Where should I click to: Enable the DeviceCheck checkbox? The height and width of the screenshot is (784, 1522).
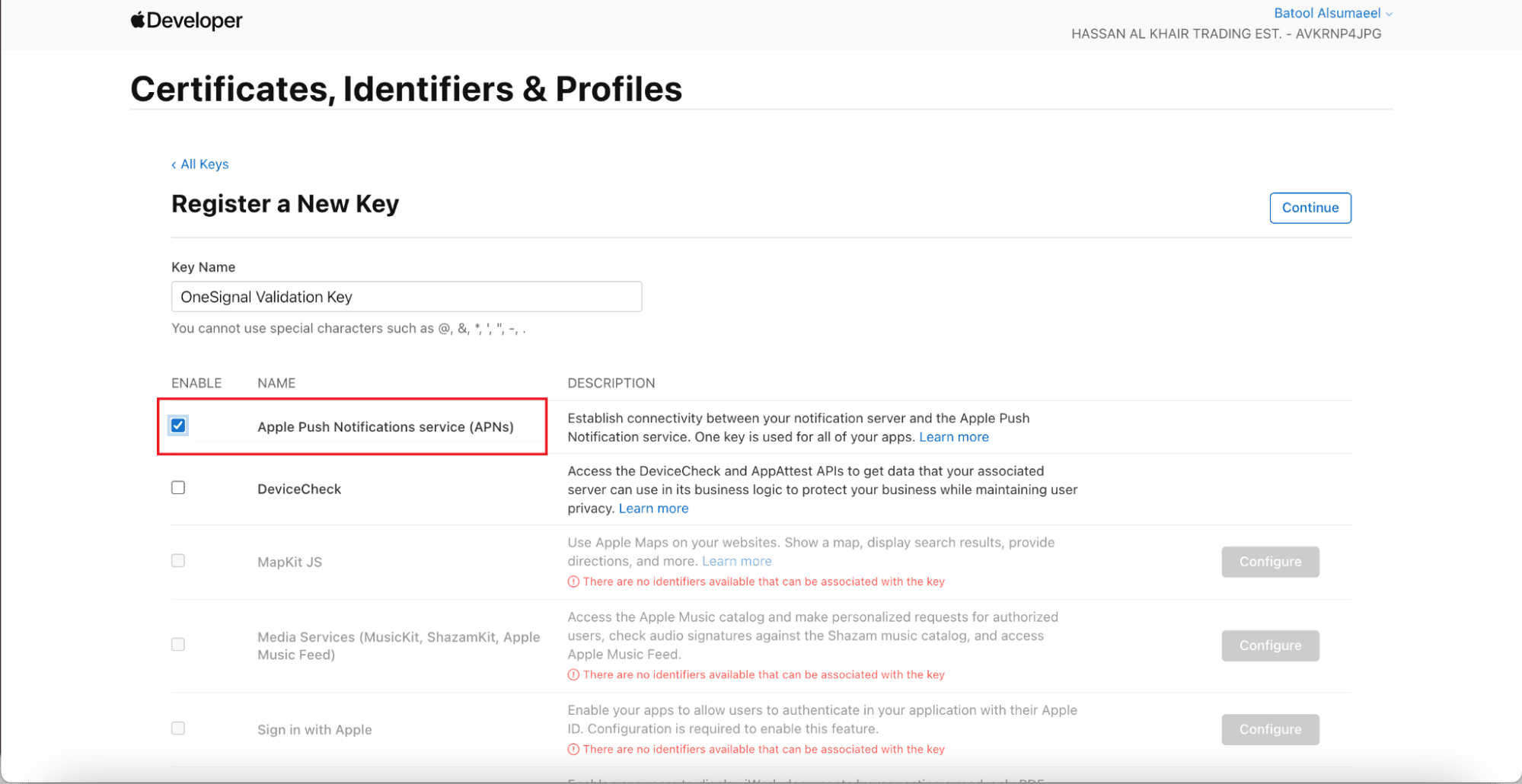[178, 488]
